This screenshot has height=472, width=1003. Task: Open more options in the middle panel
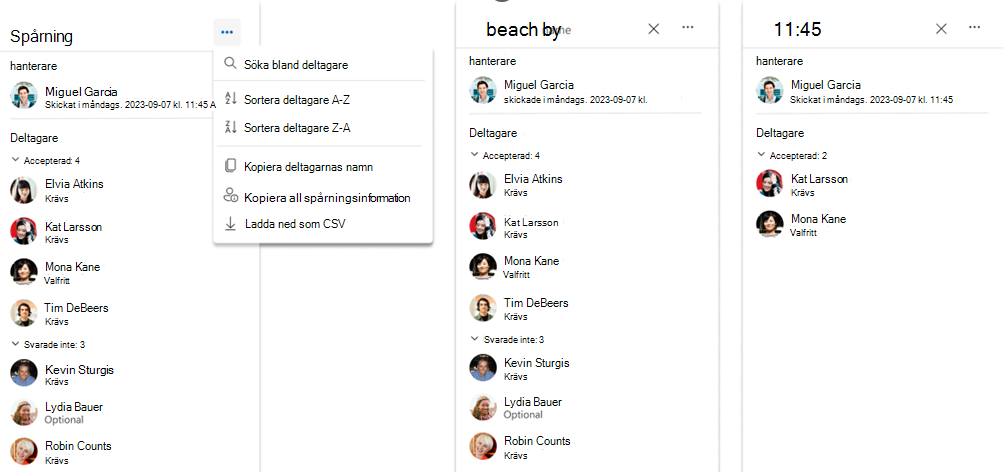(x=688, y=28)
